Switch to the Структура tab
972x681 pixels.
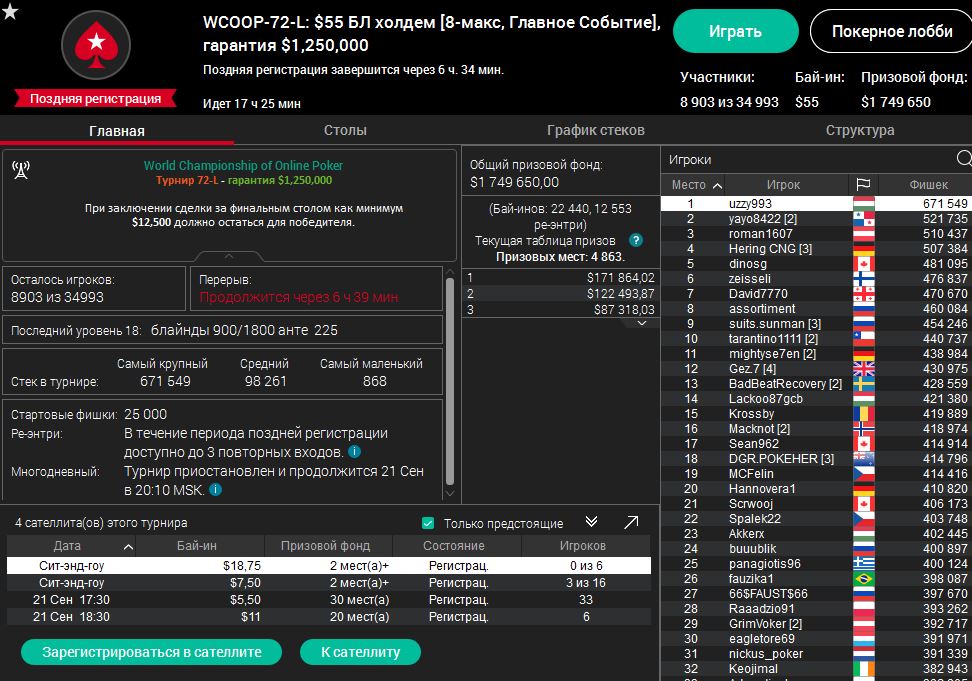point(860,130)
